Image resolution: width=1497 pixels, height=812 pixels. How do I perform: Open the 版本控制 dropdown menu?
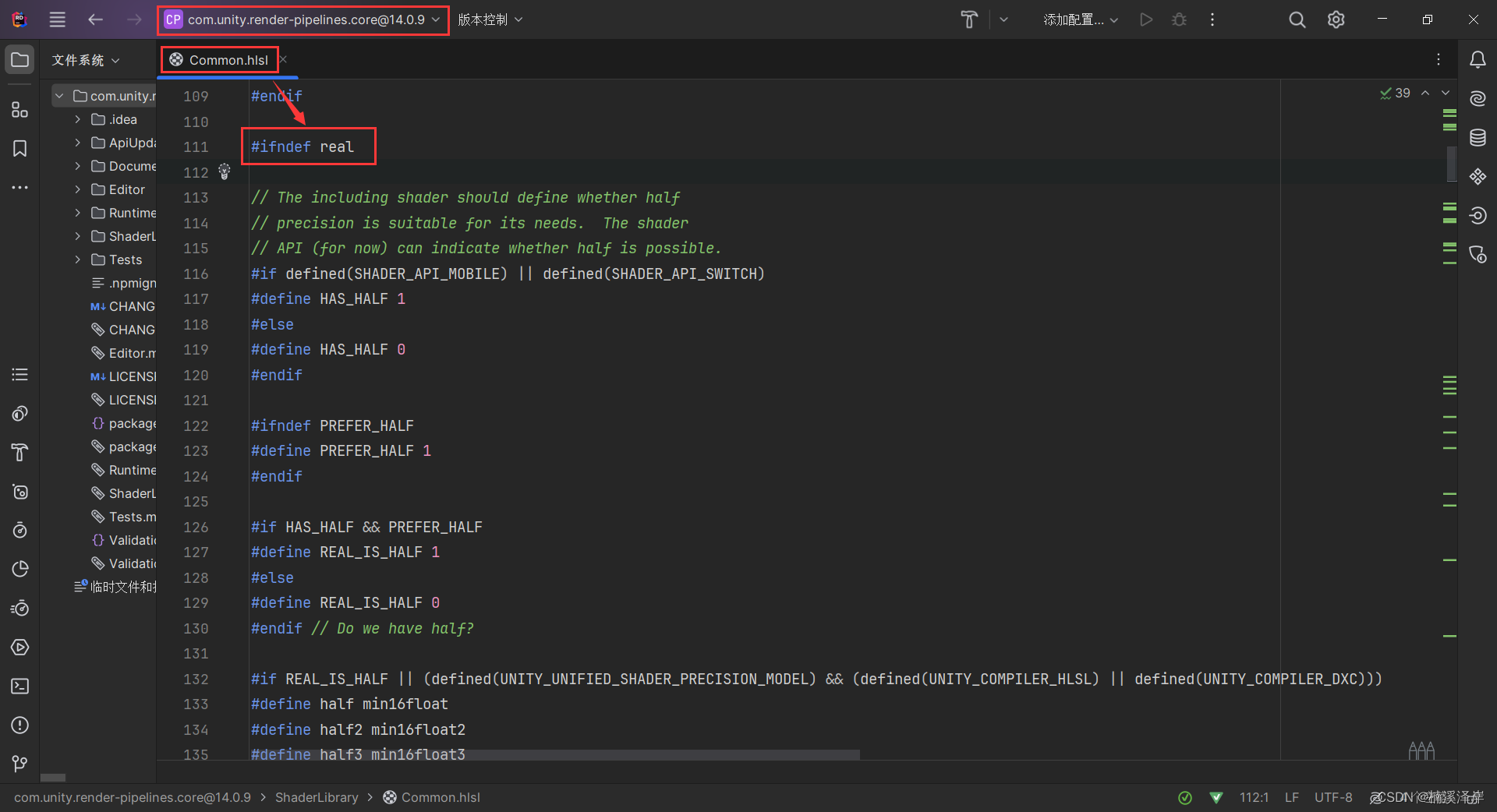[490, 19]
